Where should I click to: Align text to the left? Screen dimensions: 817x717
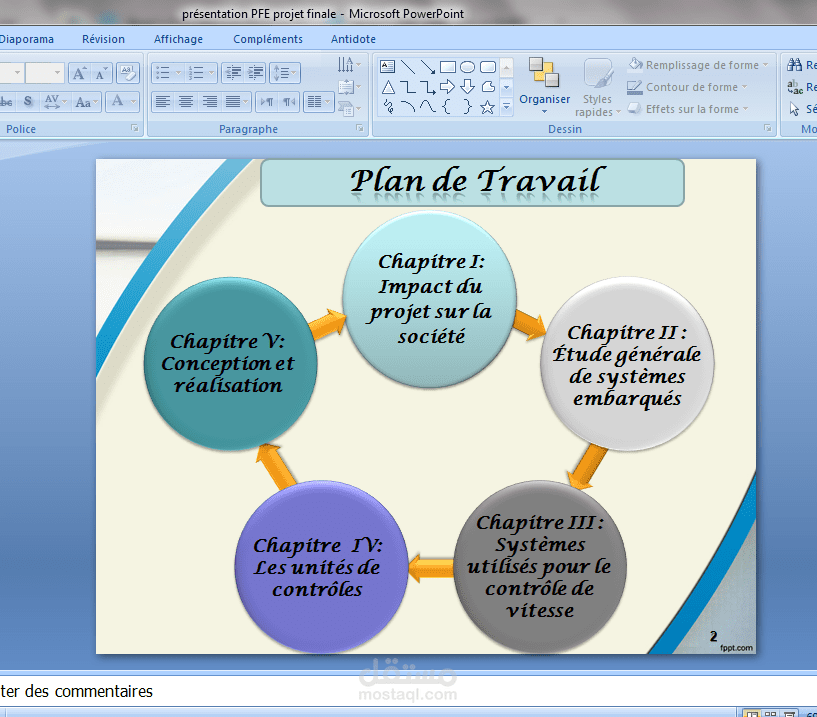163,102
